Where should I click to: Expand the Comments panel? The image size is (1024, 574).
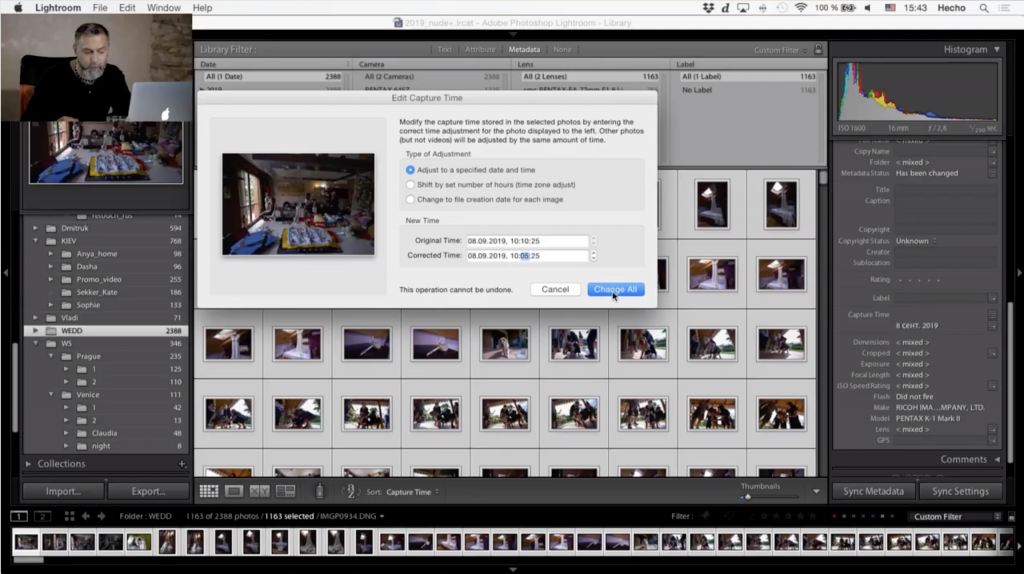pyautogui.click(x=997, y=460)
